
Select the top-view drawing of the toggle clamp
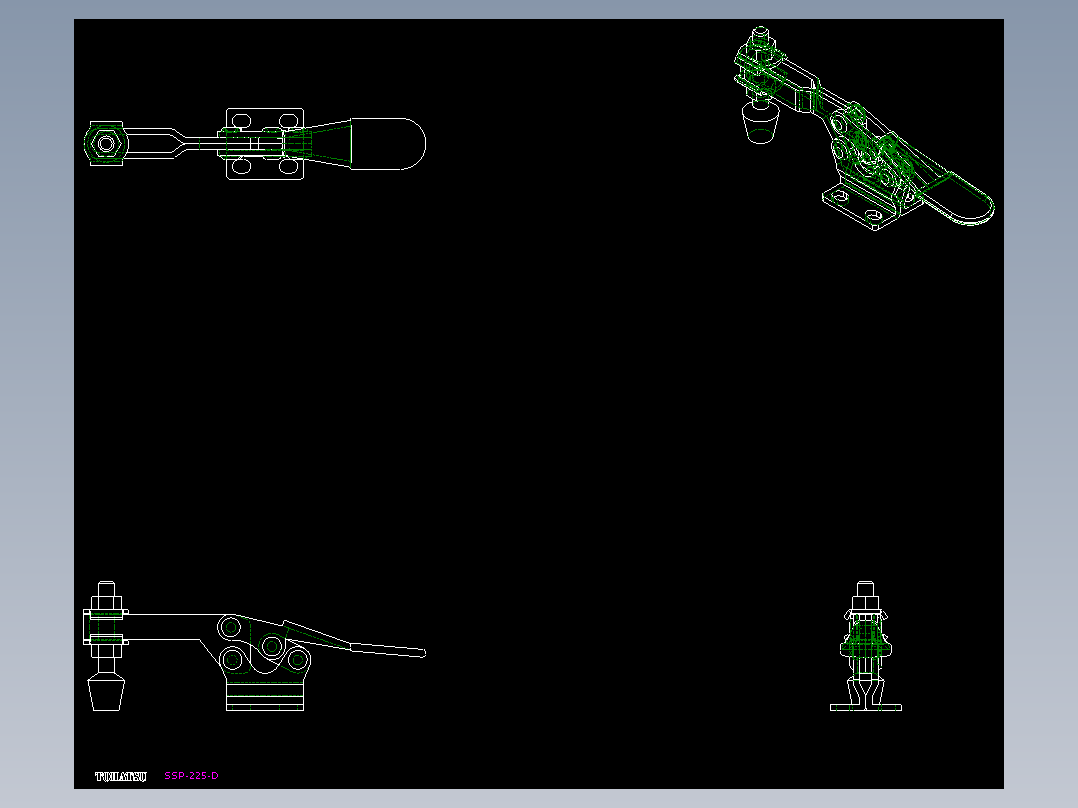(x=255, y=144)
